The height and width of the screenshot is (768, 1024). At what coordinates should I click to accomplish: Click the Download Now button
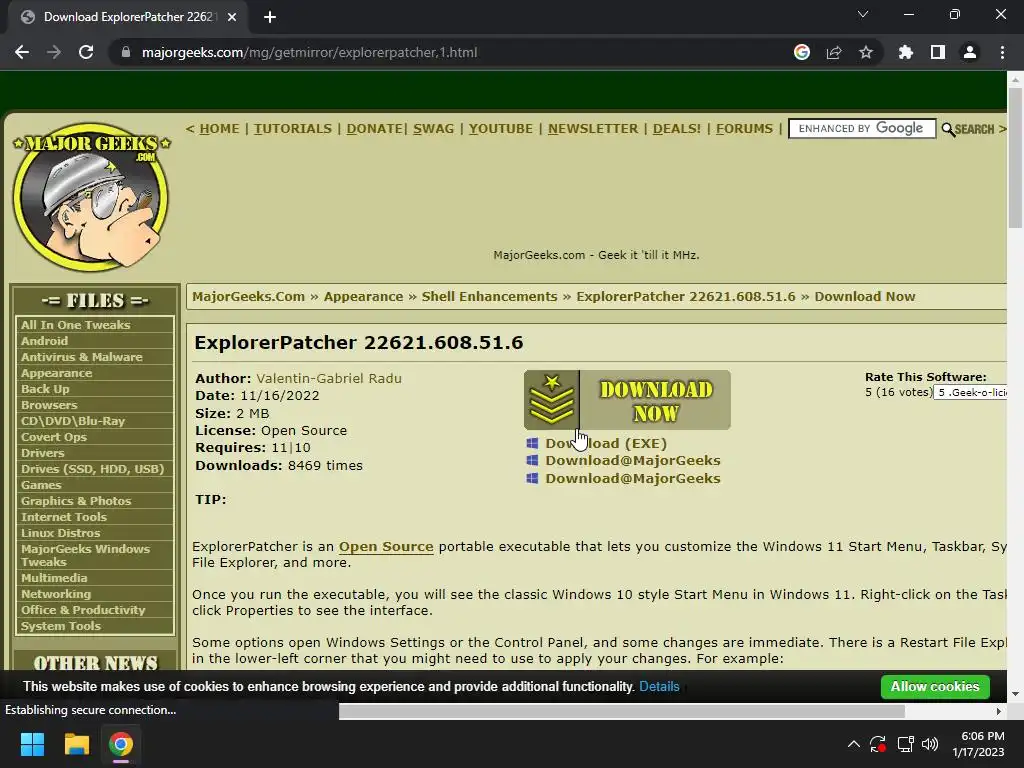[x=627, y=400]
